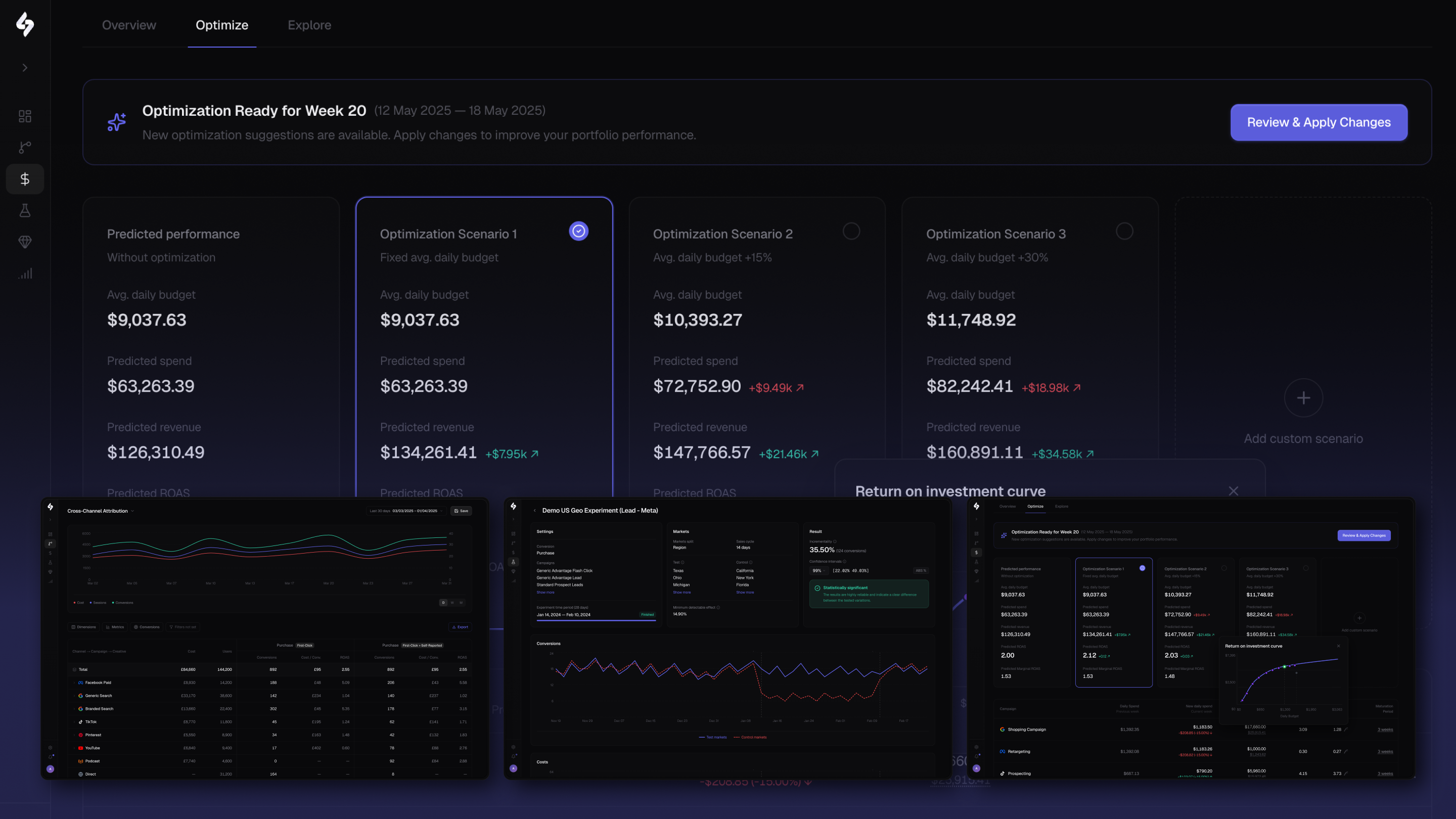Switch to the Explore tab
This screenshot has height=819, width=1456.
coord(309,25)
